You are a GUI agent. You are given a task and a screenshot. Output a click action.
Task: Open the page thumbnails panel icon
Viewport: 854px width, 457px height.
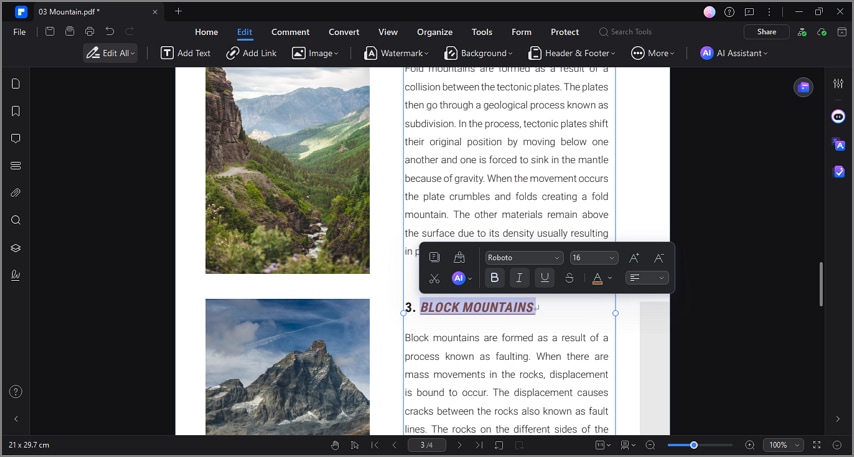[x=16, y=83]
